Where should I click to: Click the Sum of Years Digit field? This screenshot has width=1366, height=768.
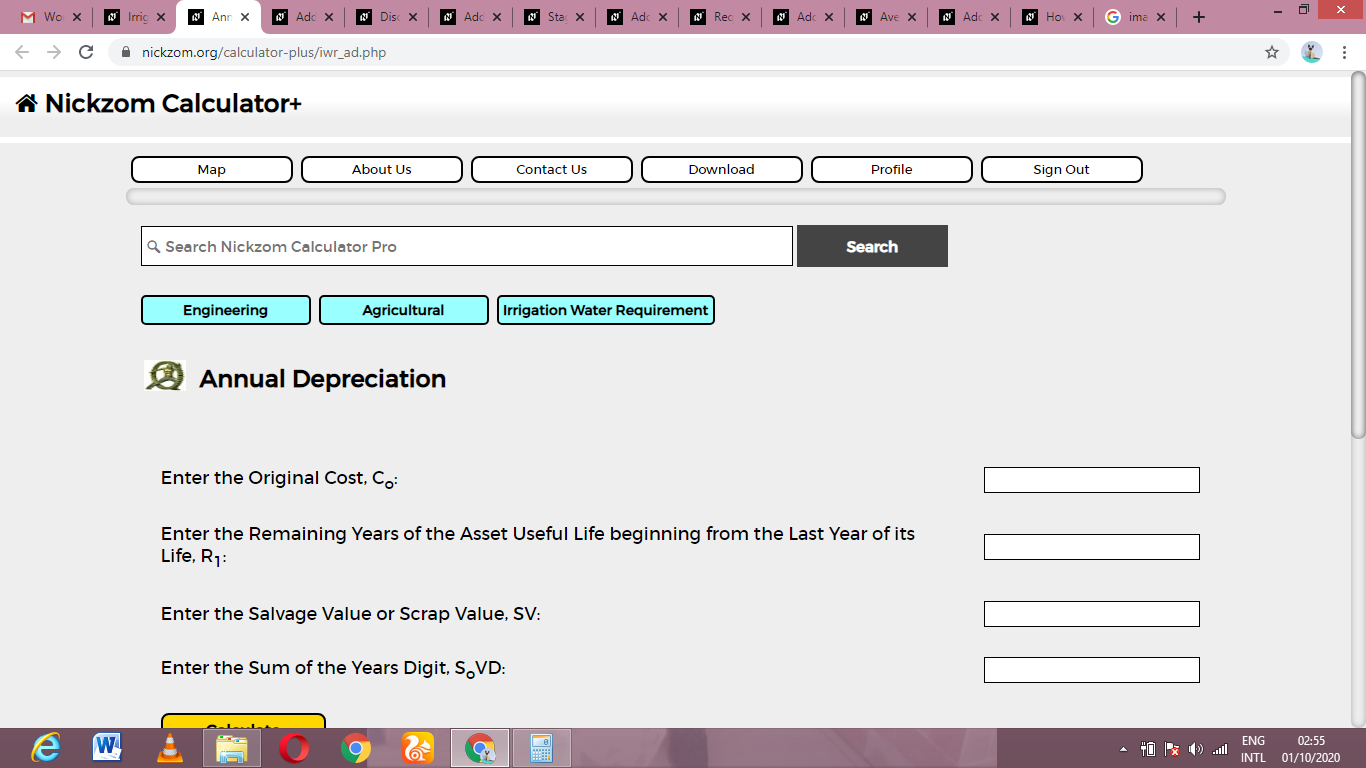[x=1092, y=670]
